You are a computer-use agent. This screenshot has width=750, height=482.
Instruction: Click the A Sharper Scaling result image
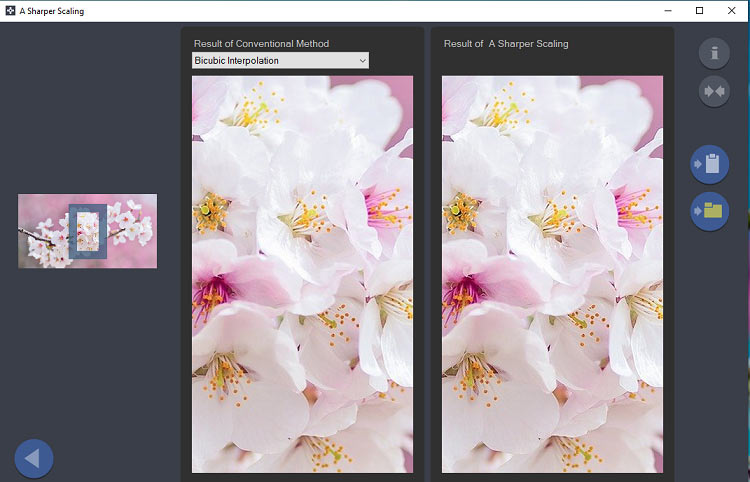click(552, 274)
